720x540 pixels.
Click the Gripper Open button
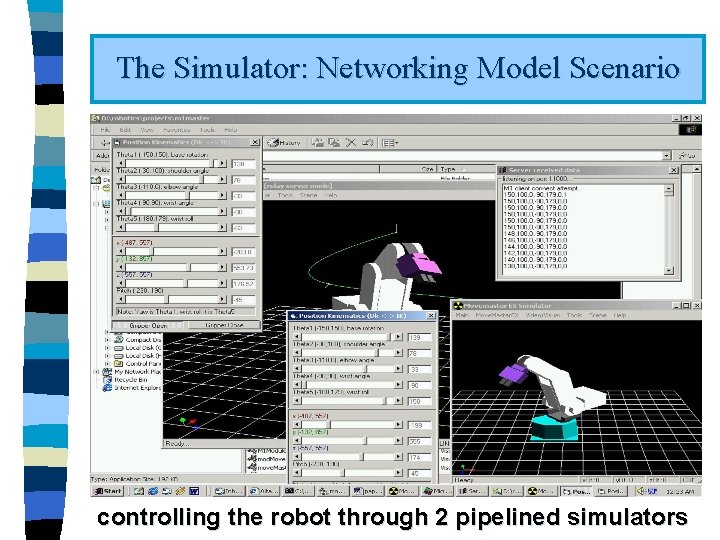148,325
